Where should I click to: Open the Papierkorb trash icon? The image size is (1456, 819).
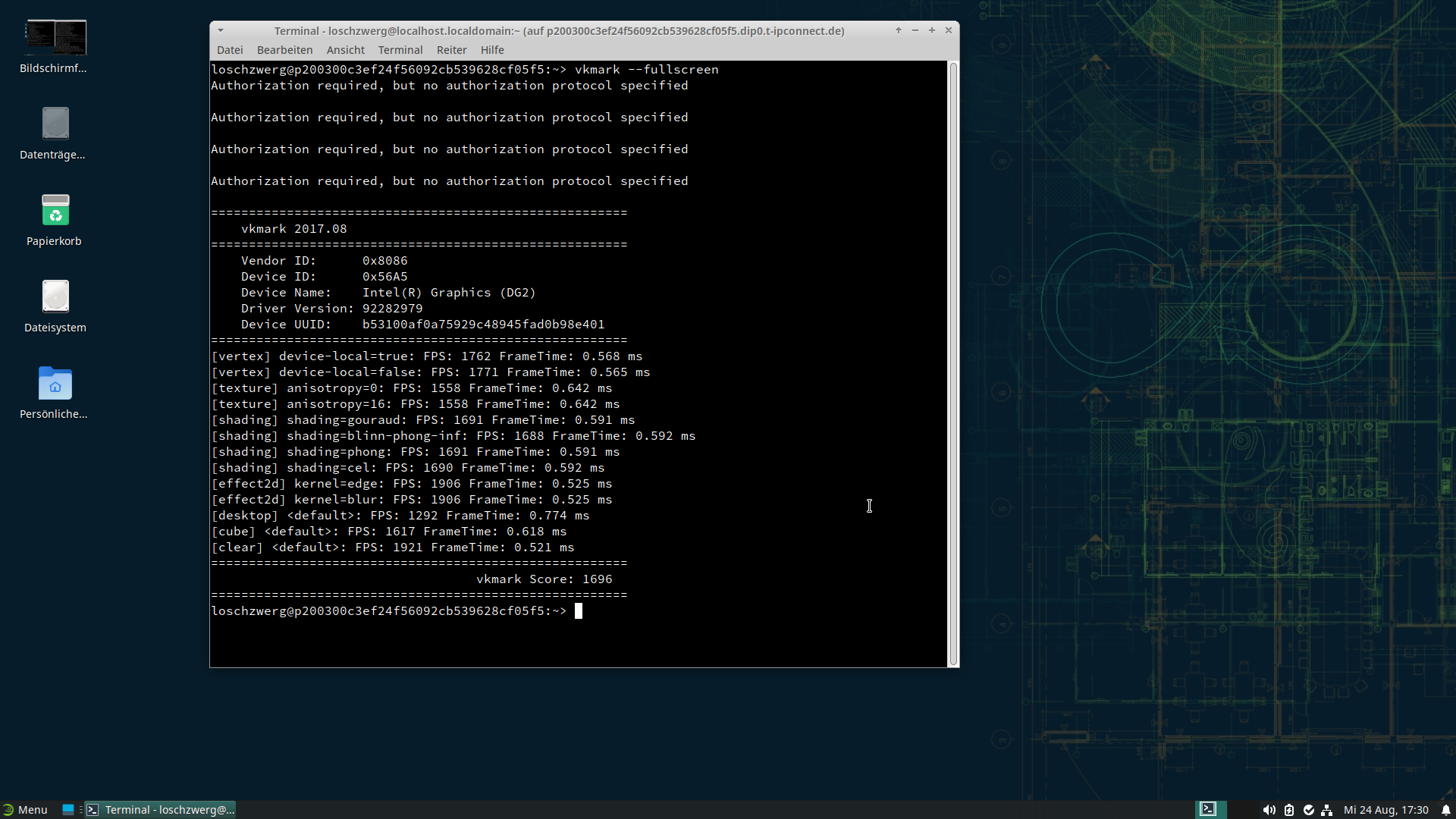pyautogui.click(x=55, y=210)
